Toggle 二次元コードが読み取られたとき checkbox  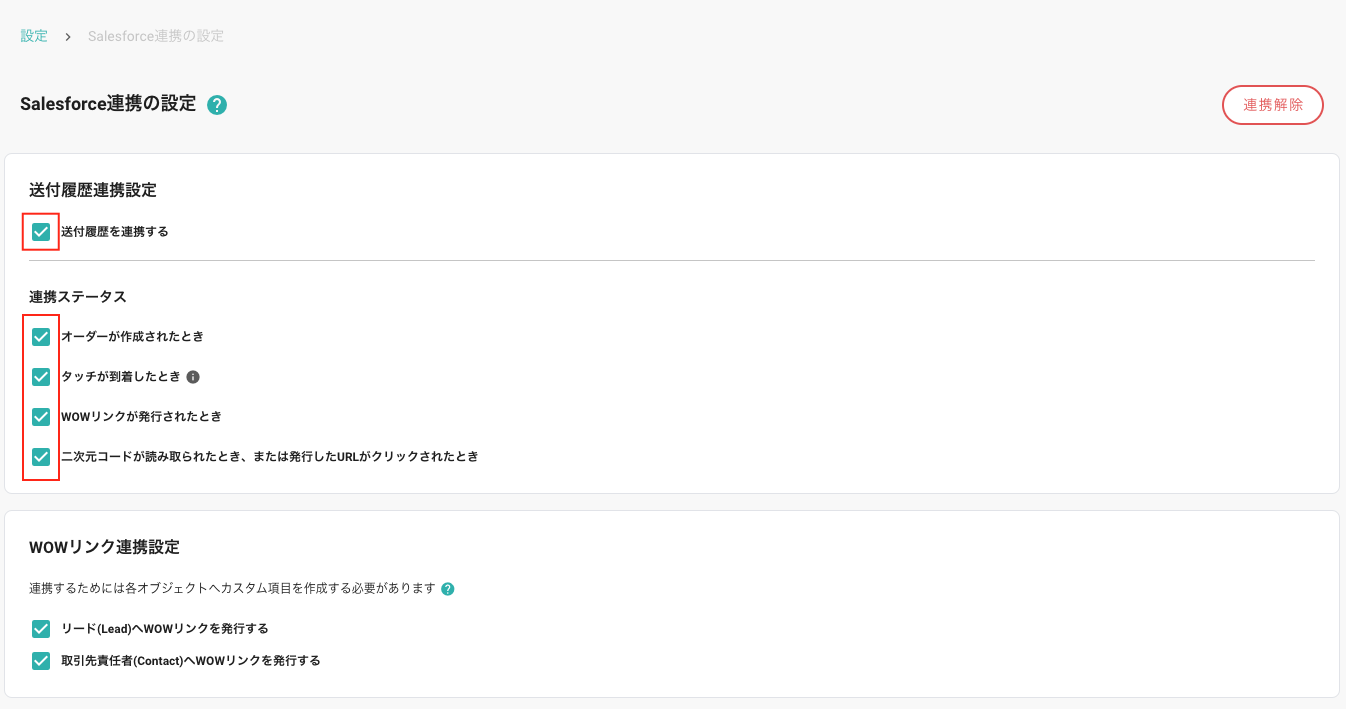click(41, 457)
